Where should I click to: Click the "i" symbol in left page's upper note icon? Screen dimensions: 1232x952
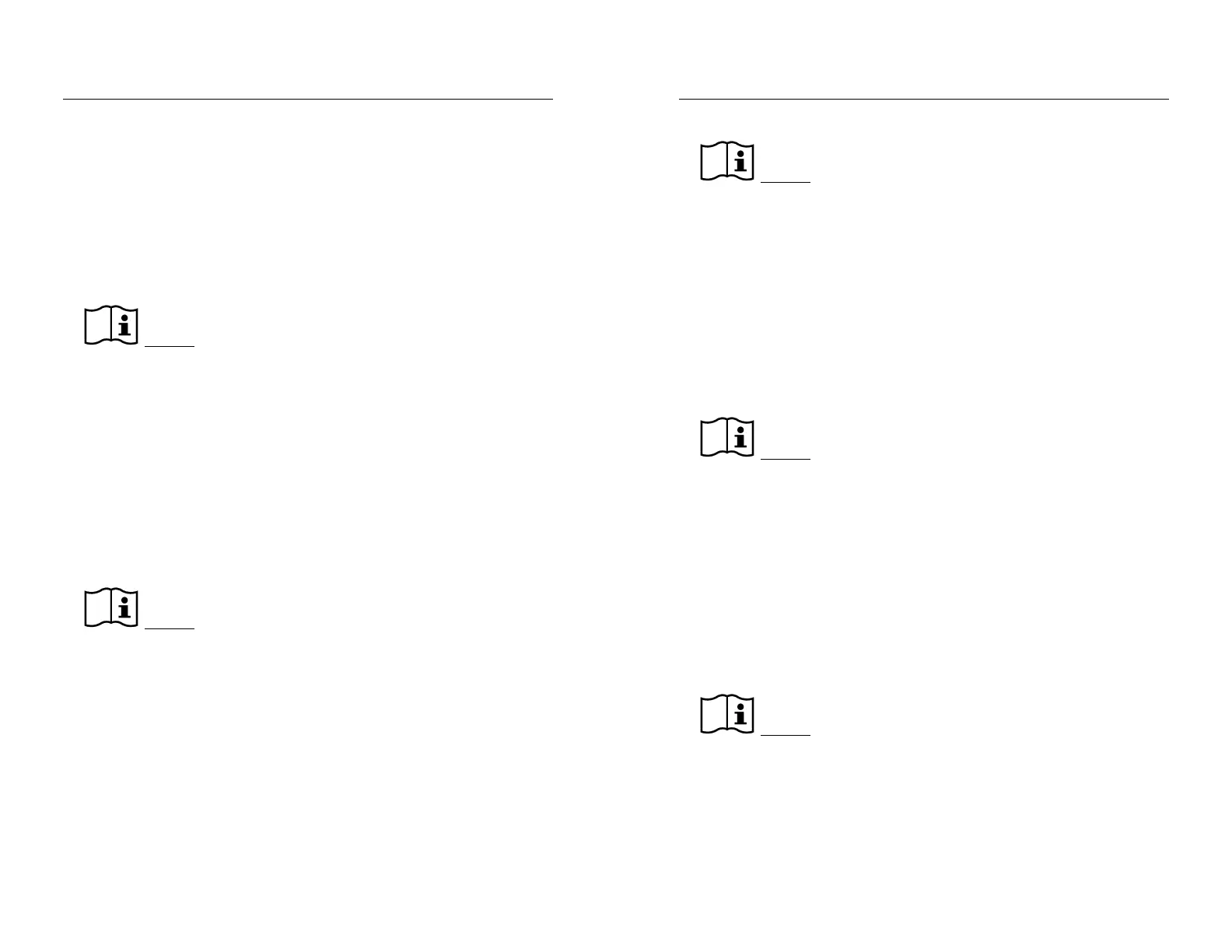tap(124, 325)
